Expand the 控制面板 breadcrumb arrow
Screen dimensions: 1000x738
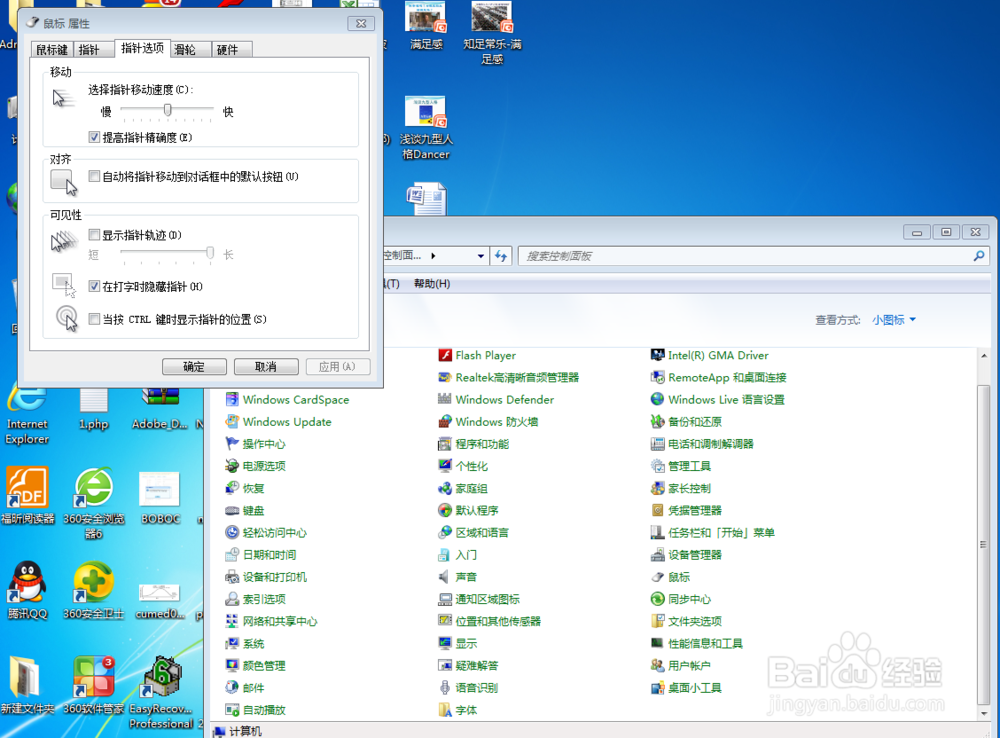[433, 256]
